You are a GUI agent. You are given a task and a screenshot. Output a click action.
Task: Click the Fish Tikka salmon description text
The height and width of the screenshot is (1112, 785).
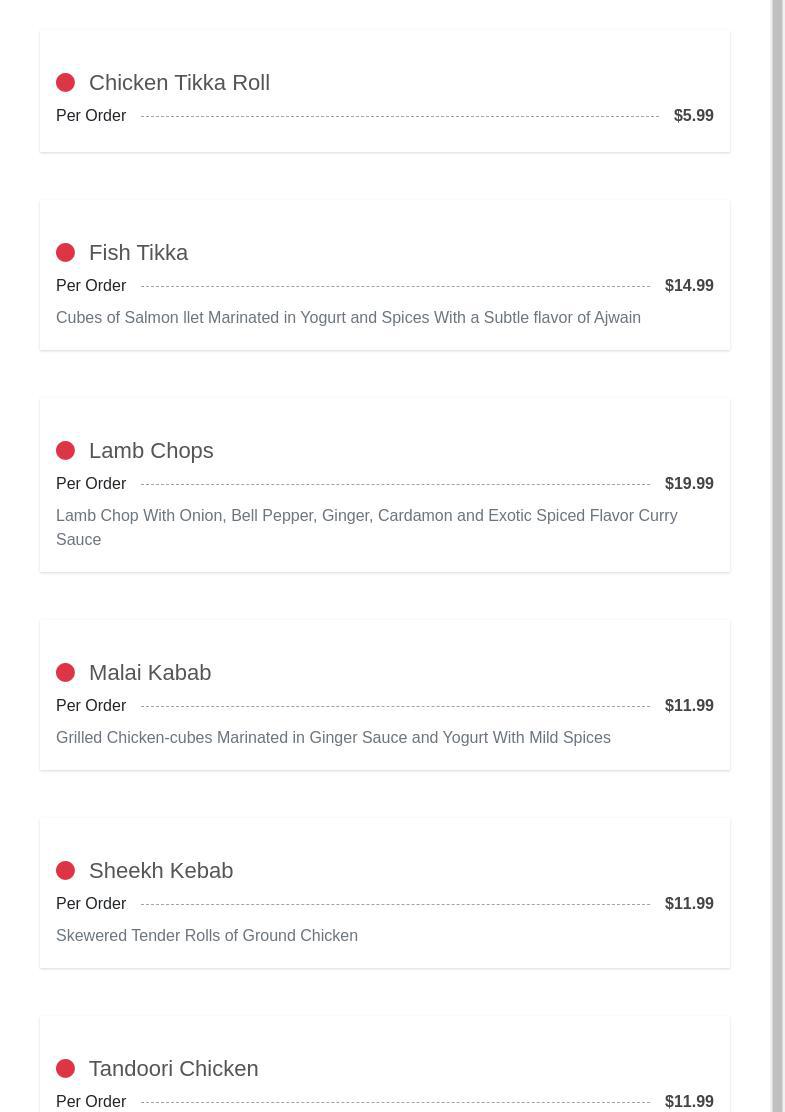tap(348, 318)
